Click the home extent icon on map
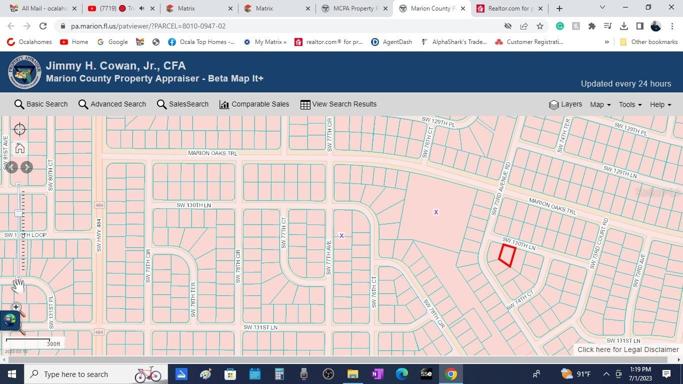The width and height of the screenshot is (683, 384). (20, 148)
